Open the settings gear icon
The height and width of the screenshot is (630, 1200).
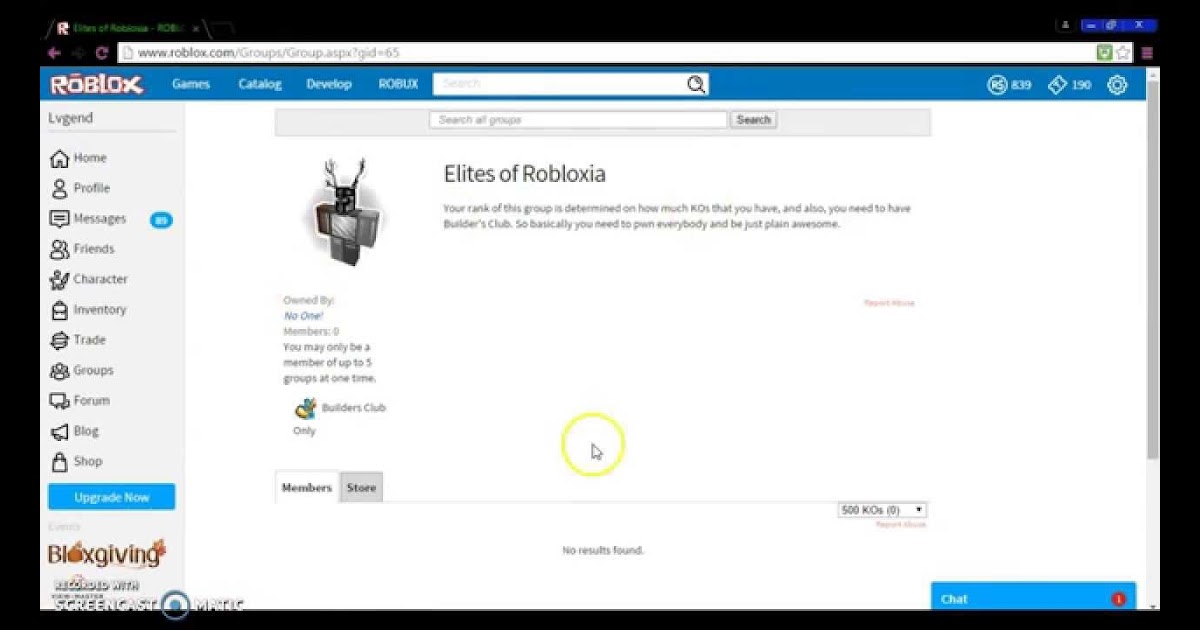point(1117,85)
